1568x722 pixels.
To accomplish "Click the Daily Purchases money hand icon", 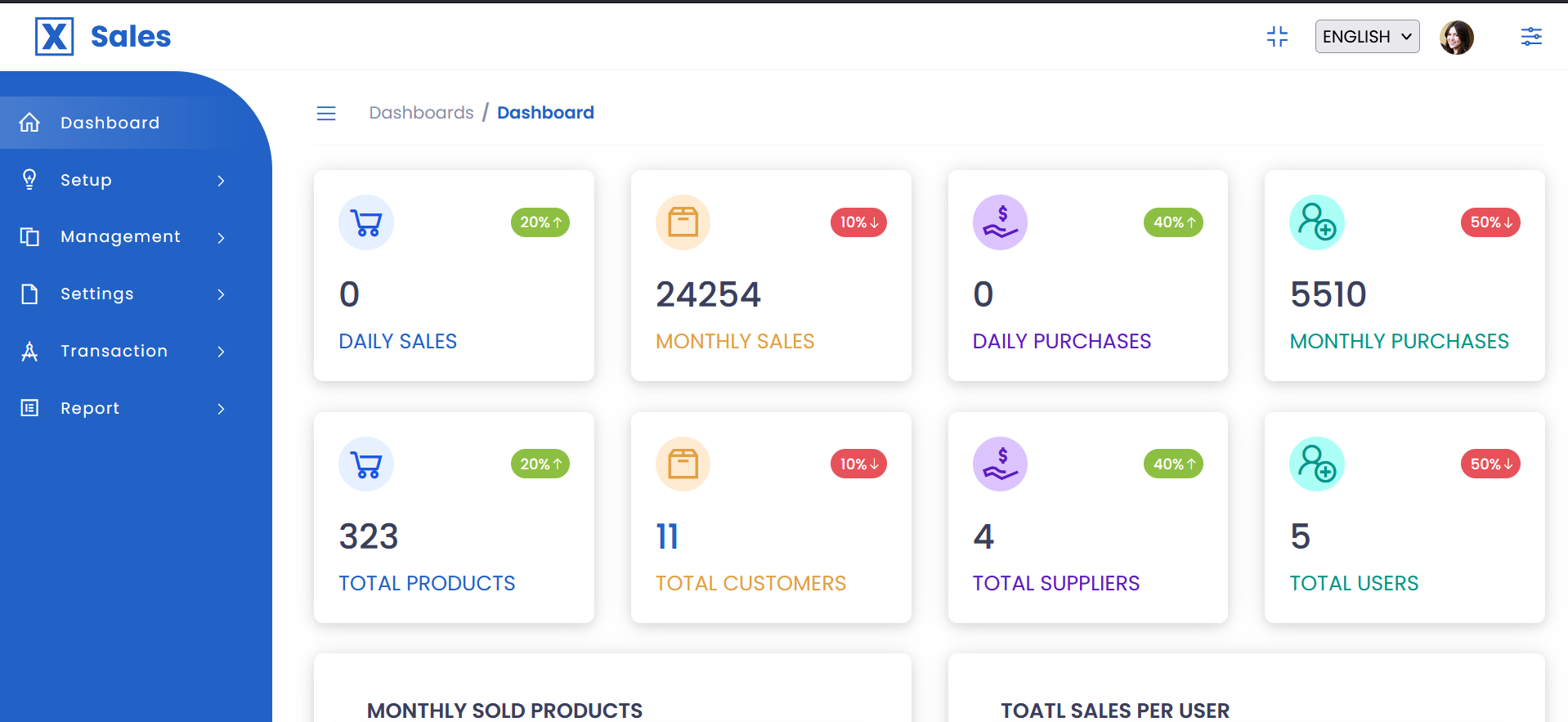I will click(999, 222).
